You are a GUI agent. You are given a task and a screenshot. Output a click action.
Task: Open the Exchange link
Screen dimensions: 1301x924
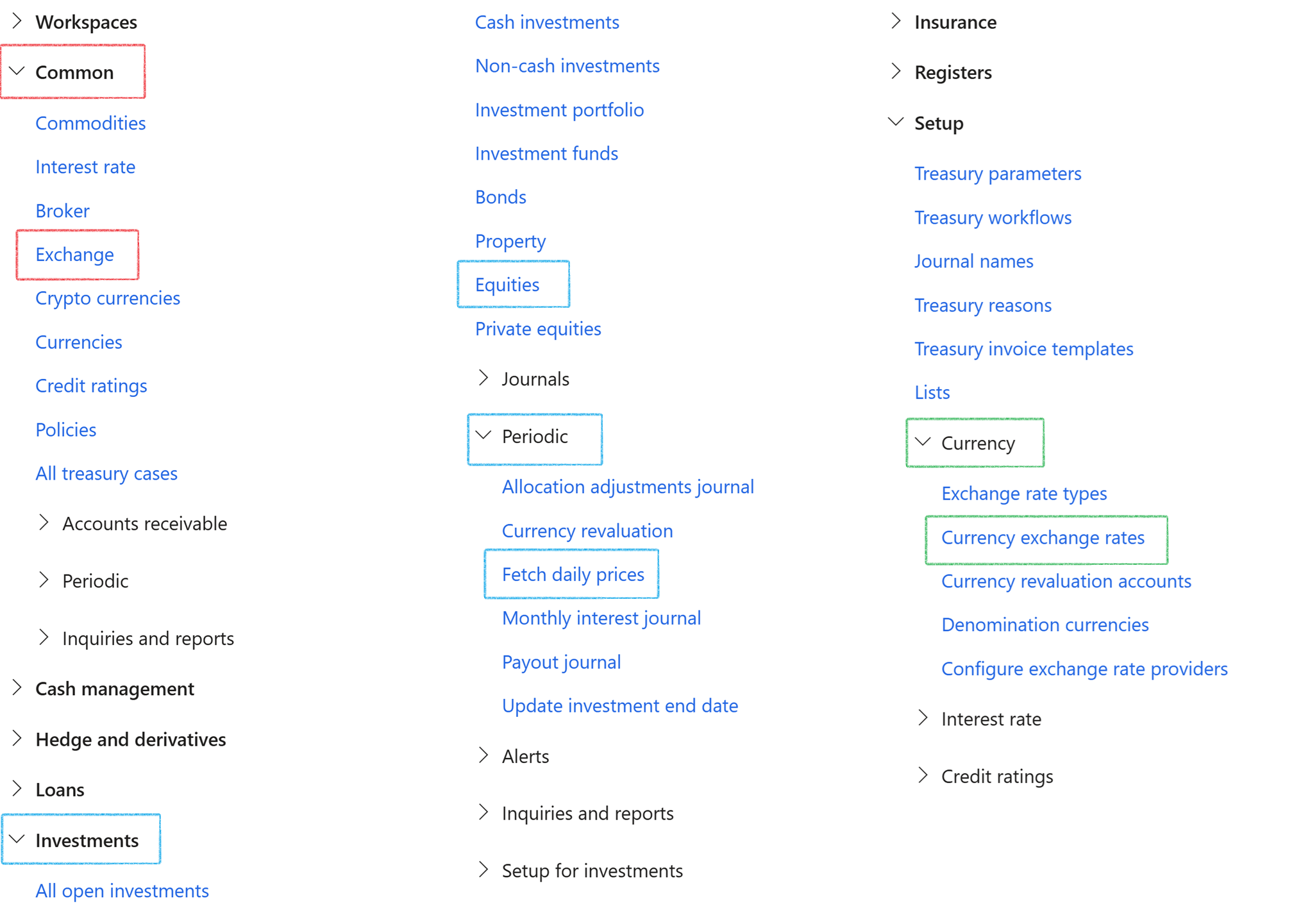74,255
